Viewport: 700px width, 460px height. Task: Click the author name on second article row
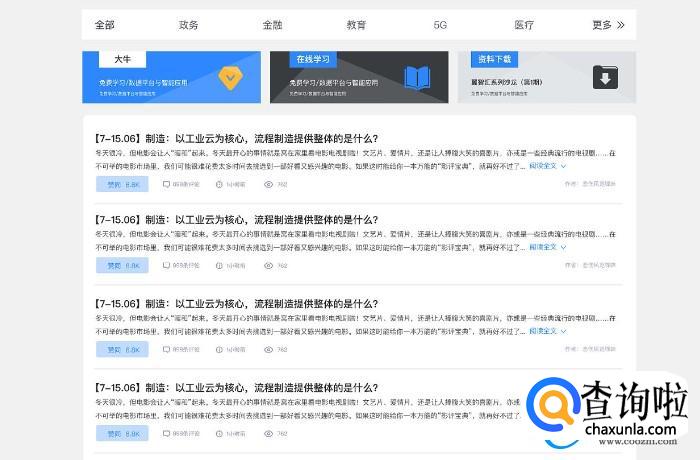[590, 265]
